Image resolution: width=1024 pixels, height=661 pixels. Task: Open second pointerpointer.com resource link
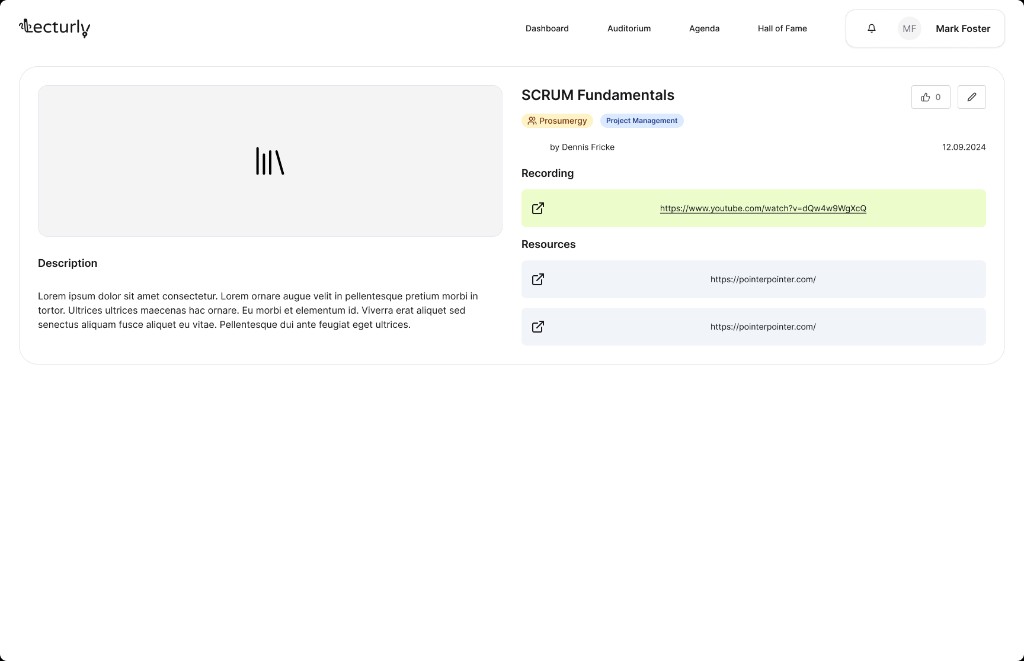(x=763, y=327)
